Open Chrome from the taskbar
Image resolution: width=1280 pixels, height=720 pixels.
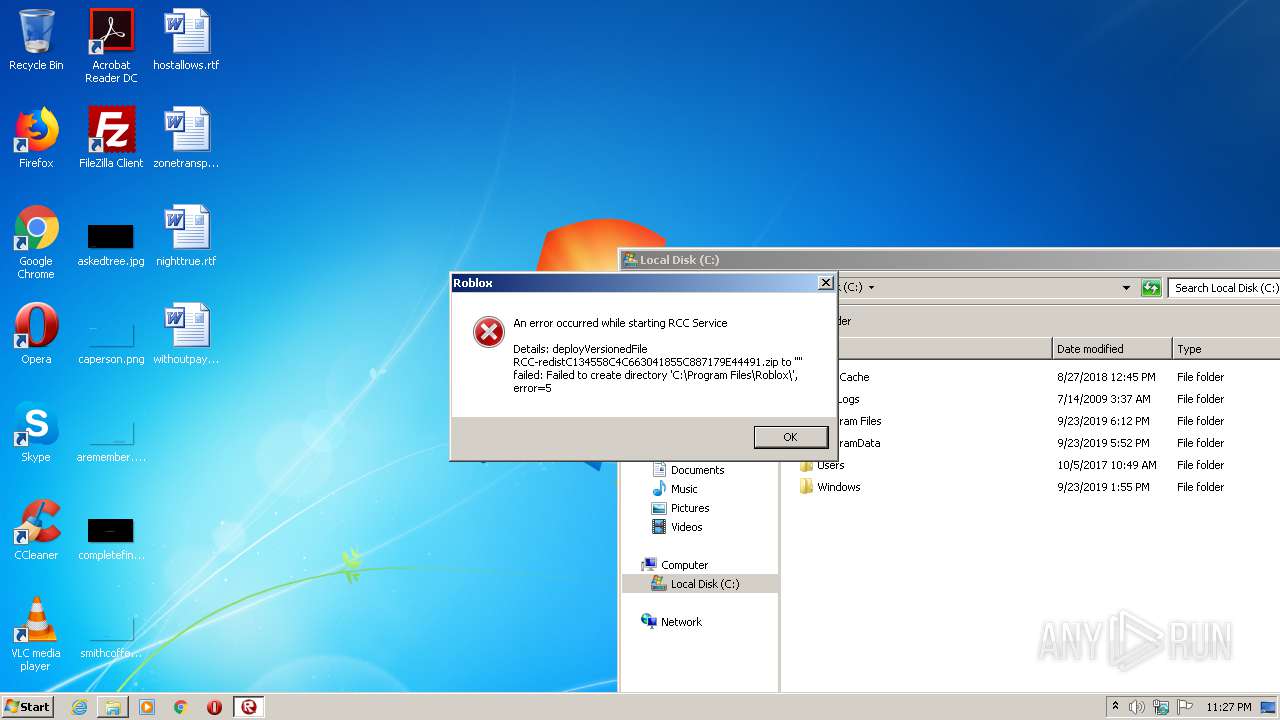(181, 707)
